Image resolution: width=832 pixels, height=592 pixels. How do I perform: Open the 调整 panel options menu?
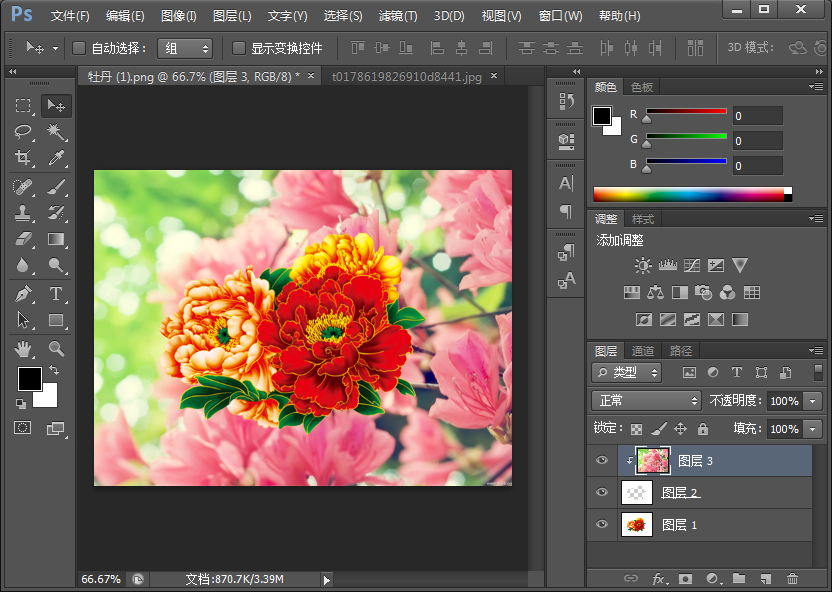pos(816,218)
